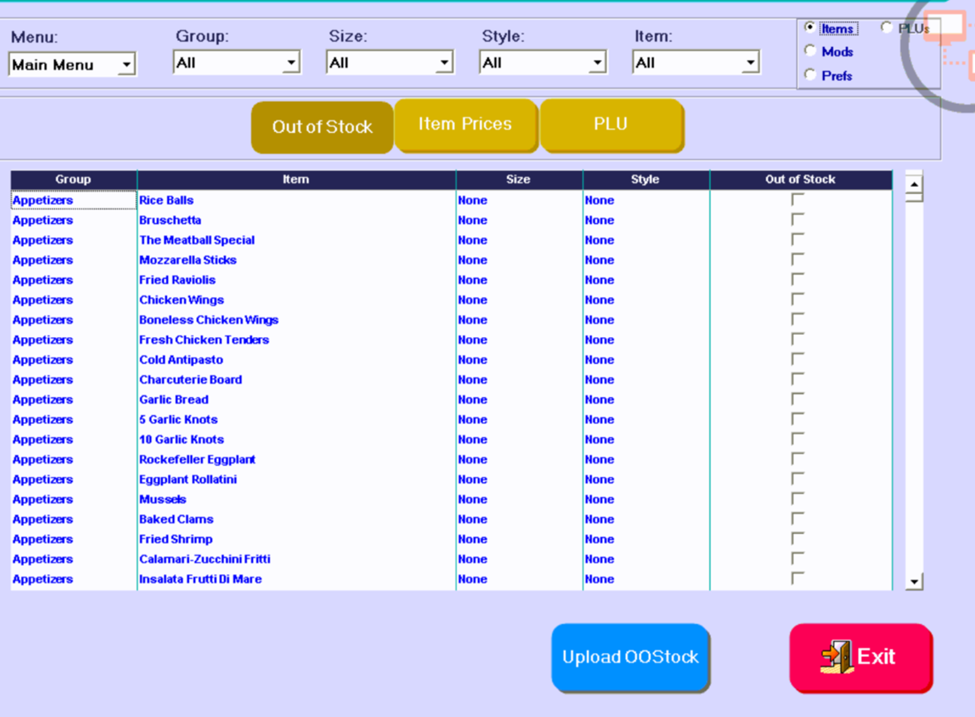Select the Rockefeller Eggplant item cell
Viewport: 975px width, 717px height.
pos(297,460)
